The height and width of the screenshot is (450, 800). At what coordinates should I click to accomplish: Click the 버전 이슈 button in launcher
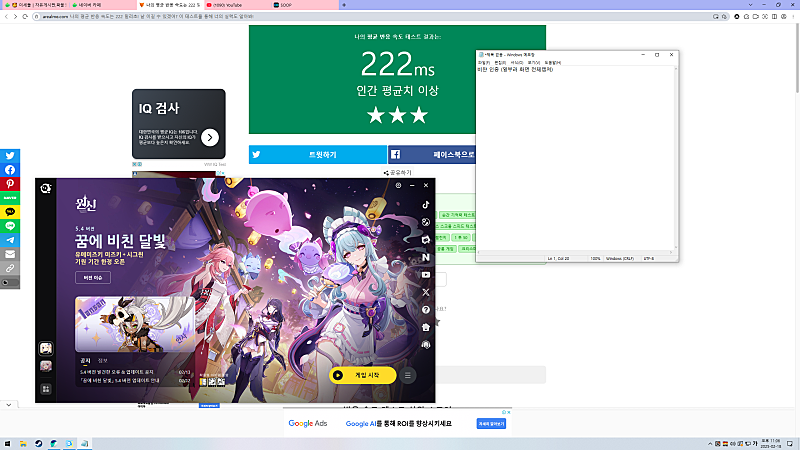point(93,278)
